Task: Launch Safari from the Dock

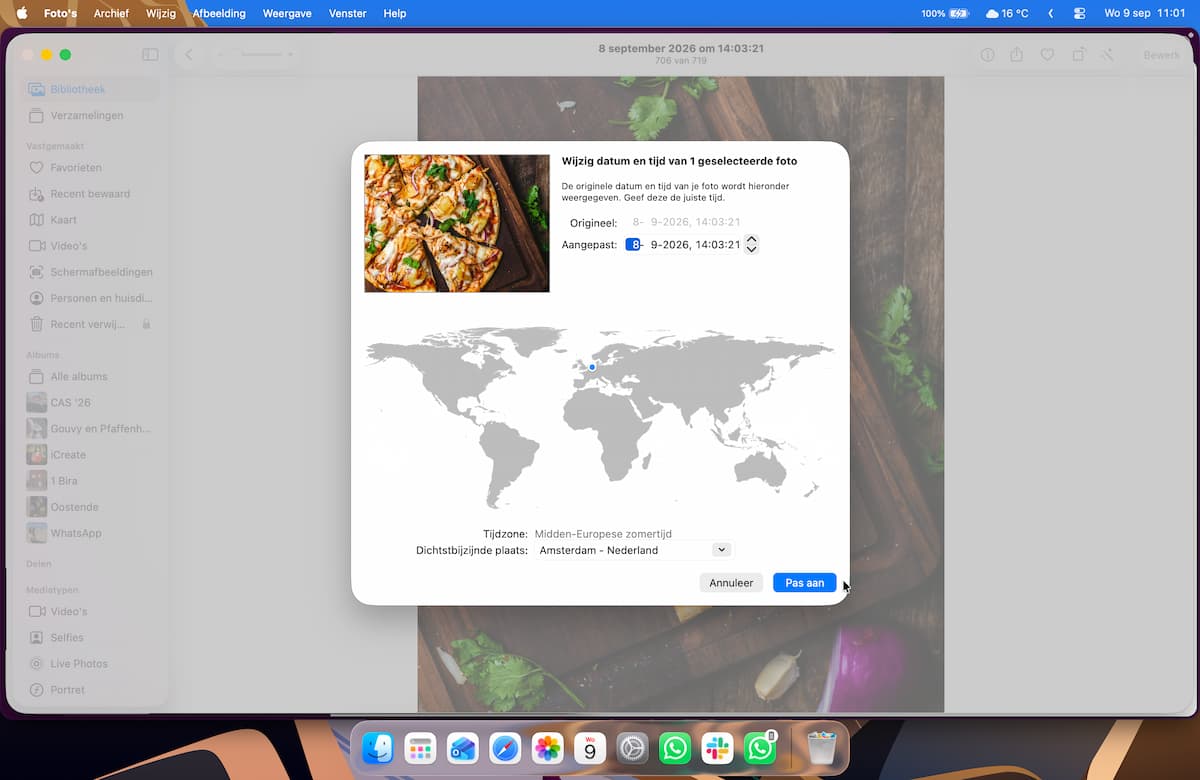Action: (x=505, y=747)
